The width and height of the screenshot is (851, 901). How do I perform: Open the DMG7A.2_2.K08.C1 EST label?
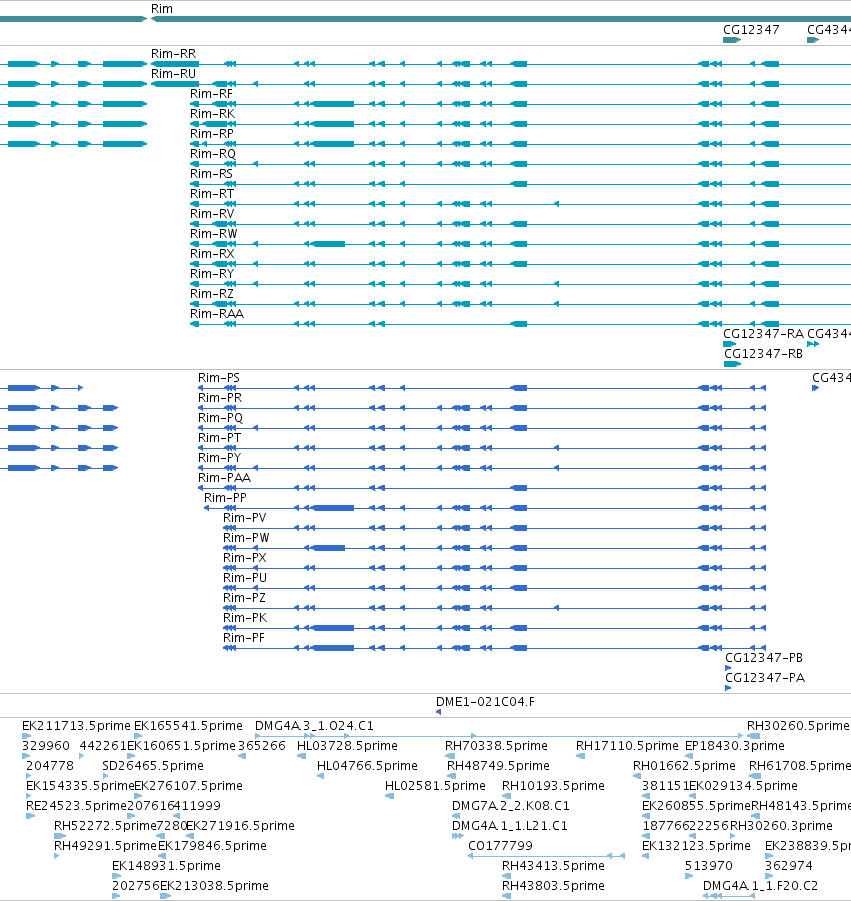point(510,806)
